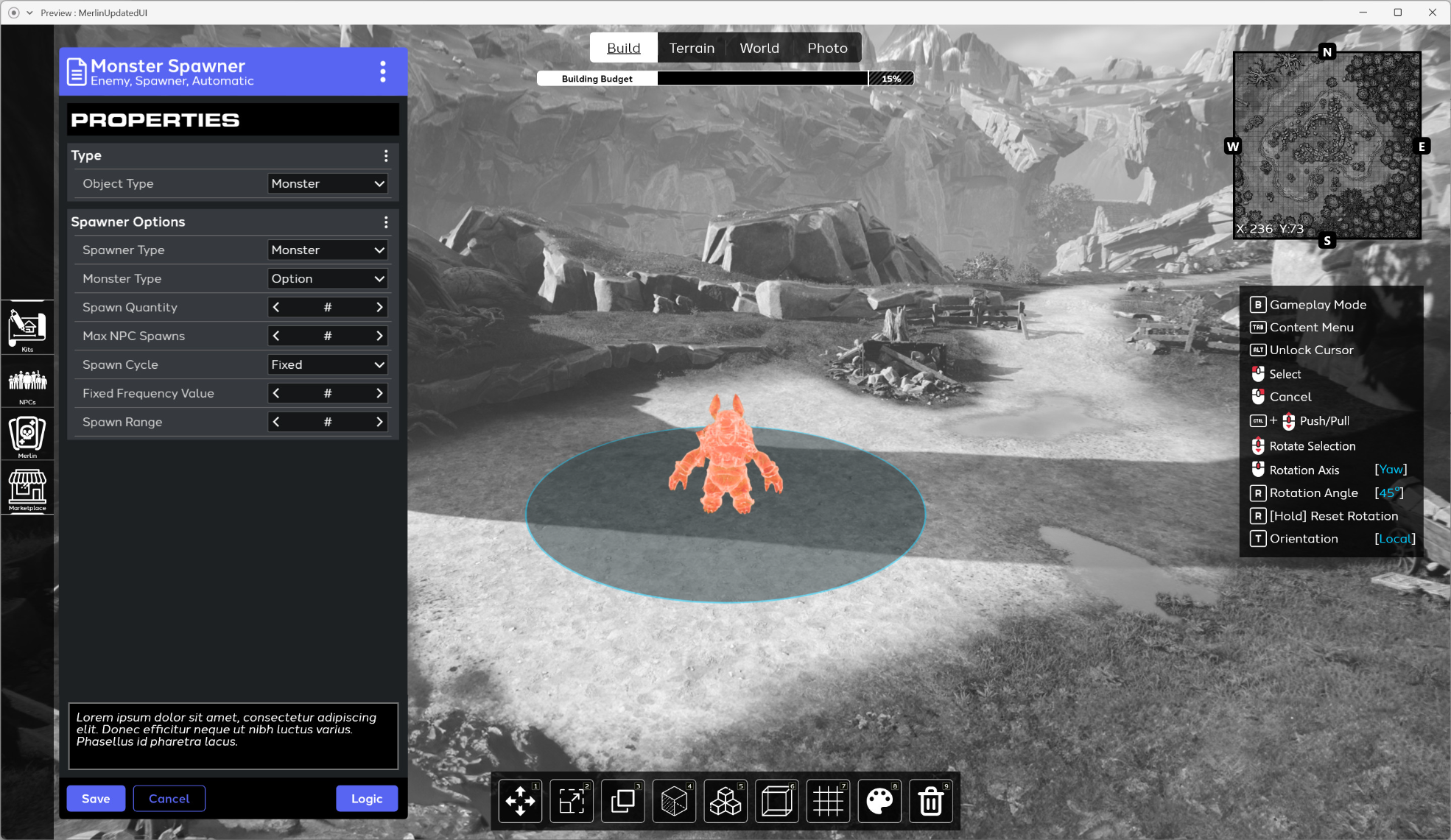Switch to the Photo tab

(827, 48)
